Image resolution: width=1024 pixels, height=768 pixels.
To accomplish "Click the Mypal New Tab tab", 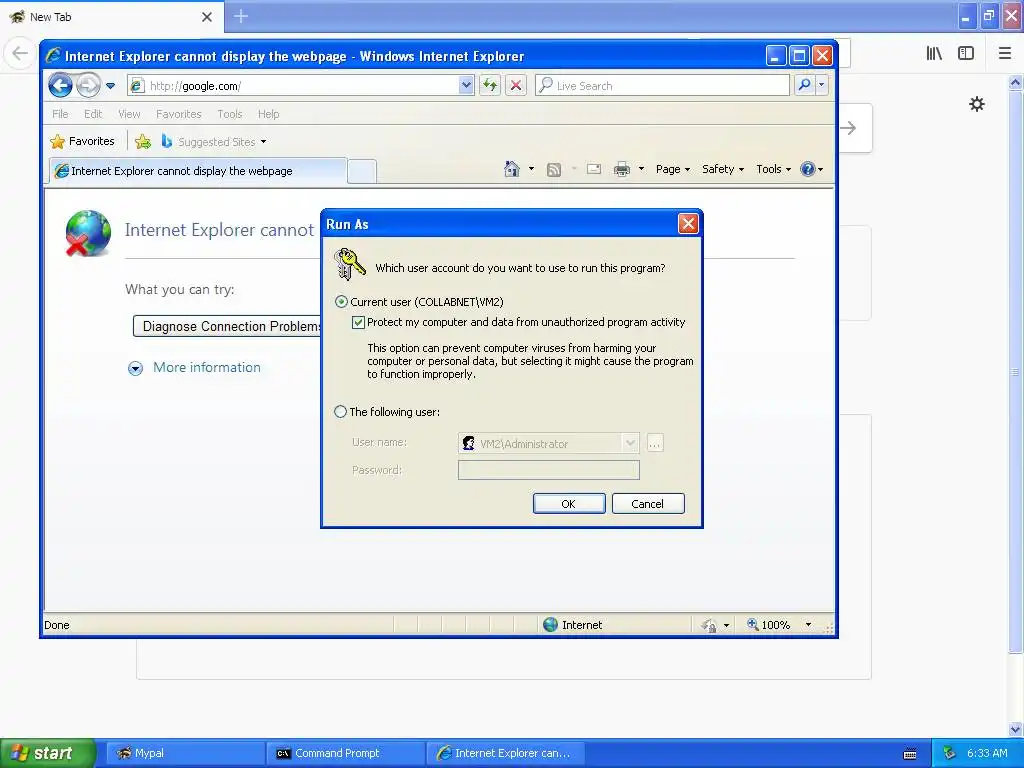I will tap(111, 16).
